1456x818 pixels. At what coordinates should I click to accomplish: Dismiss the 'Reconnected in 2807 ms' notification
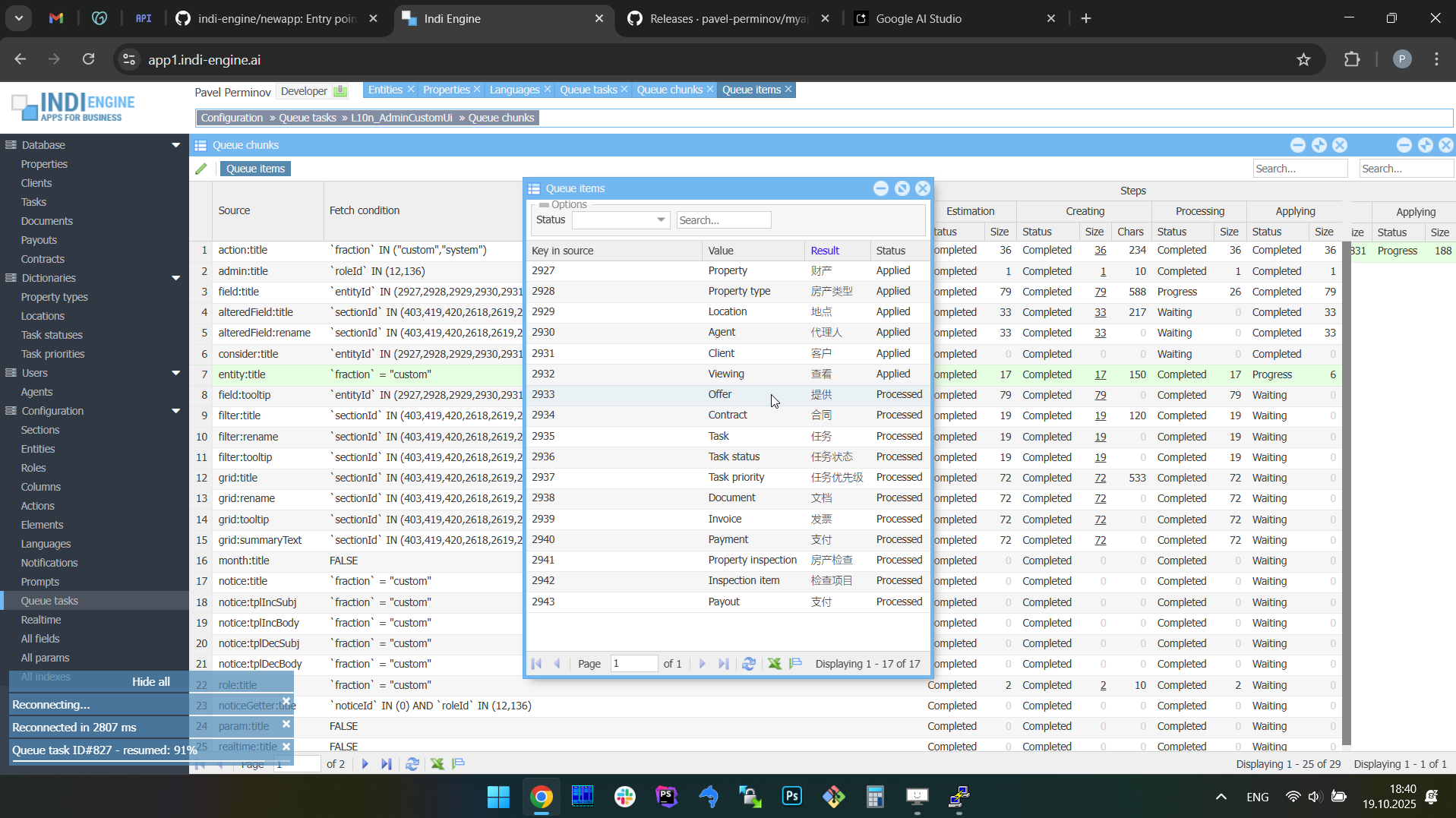pyautogui.click(x=286, y=725)
